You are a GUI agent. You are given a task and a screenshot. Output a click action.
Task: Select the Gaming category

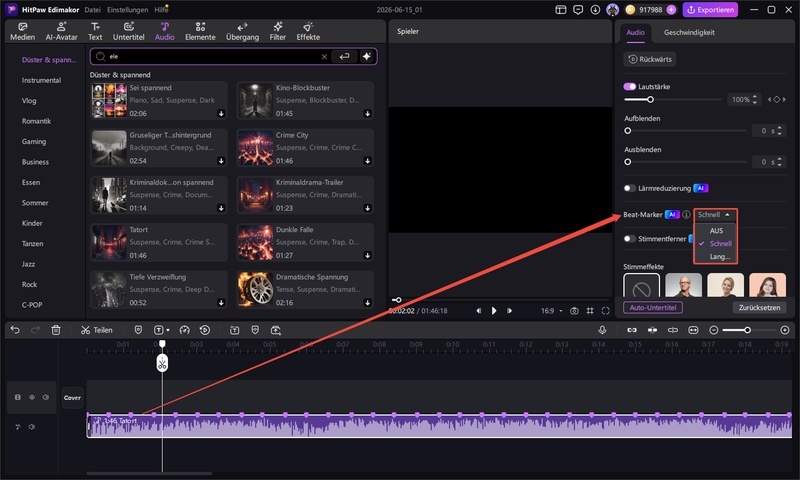[x=34, y=142]
